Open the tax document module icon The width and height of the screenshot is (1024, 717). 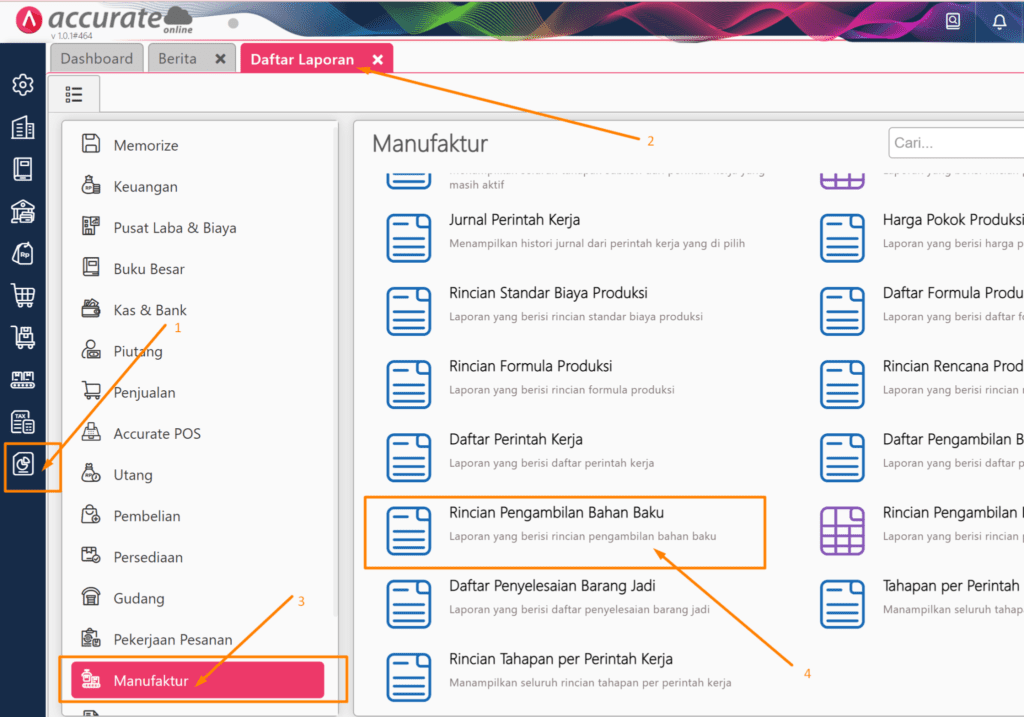click(22, 421)
